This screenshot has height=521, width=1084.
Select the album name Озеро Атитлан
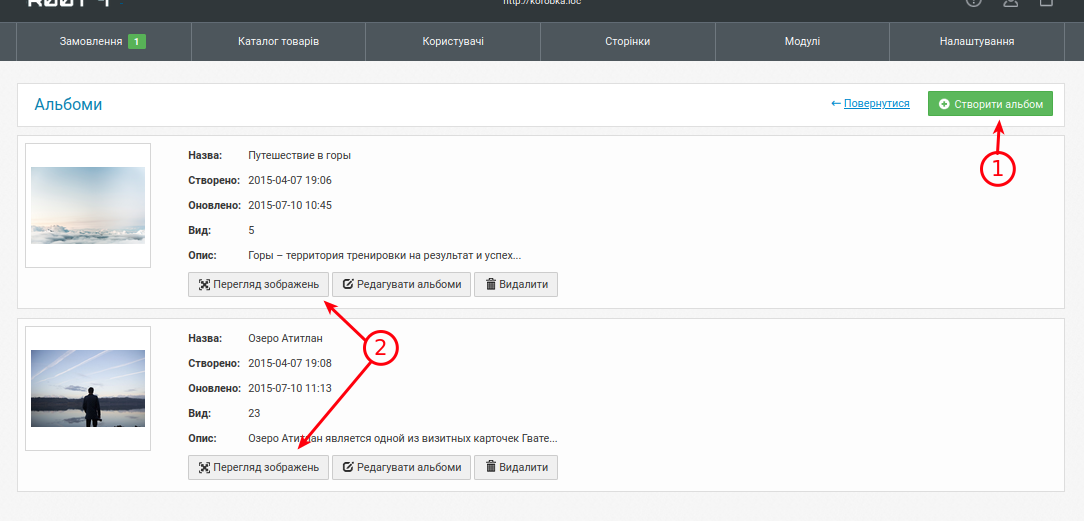(x=286, y=339)
